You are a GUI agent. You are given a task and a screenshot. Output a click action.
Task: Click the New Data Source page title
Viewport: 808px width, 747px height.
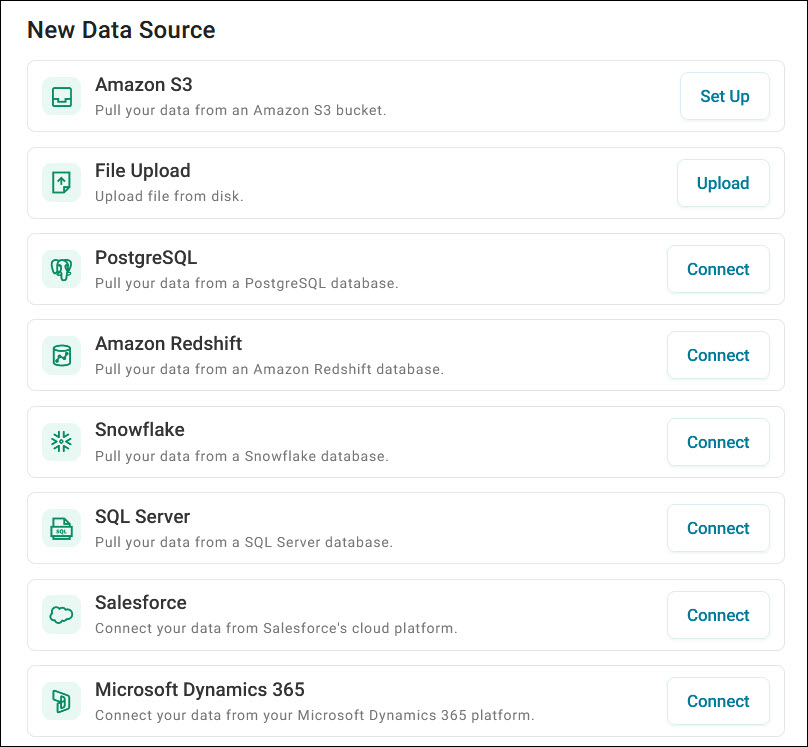coord(121,30)
